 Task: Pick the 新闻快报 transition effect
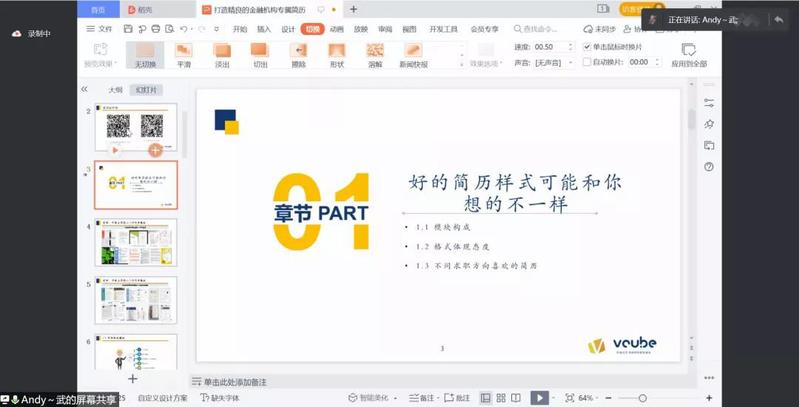413,54
